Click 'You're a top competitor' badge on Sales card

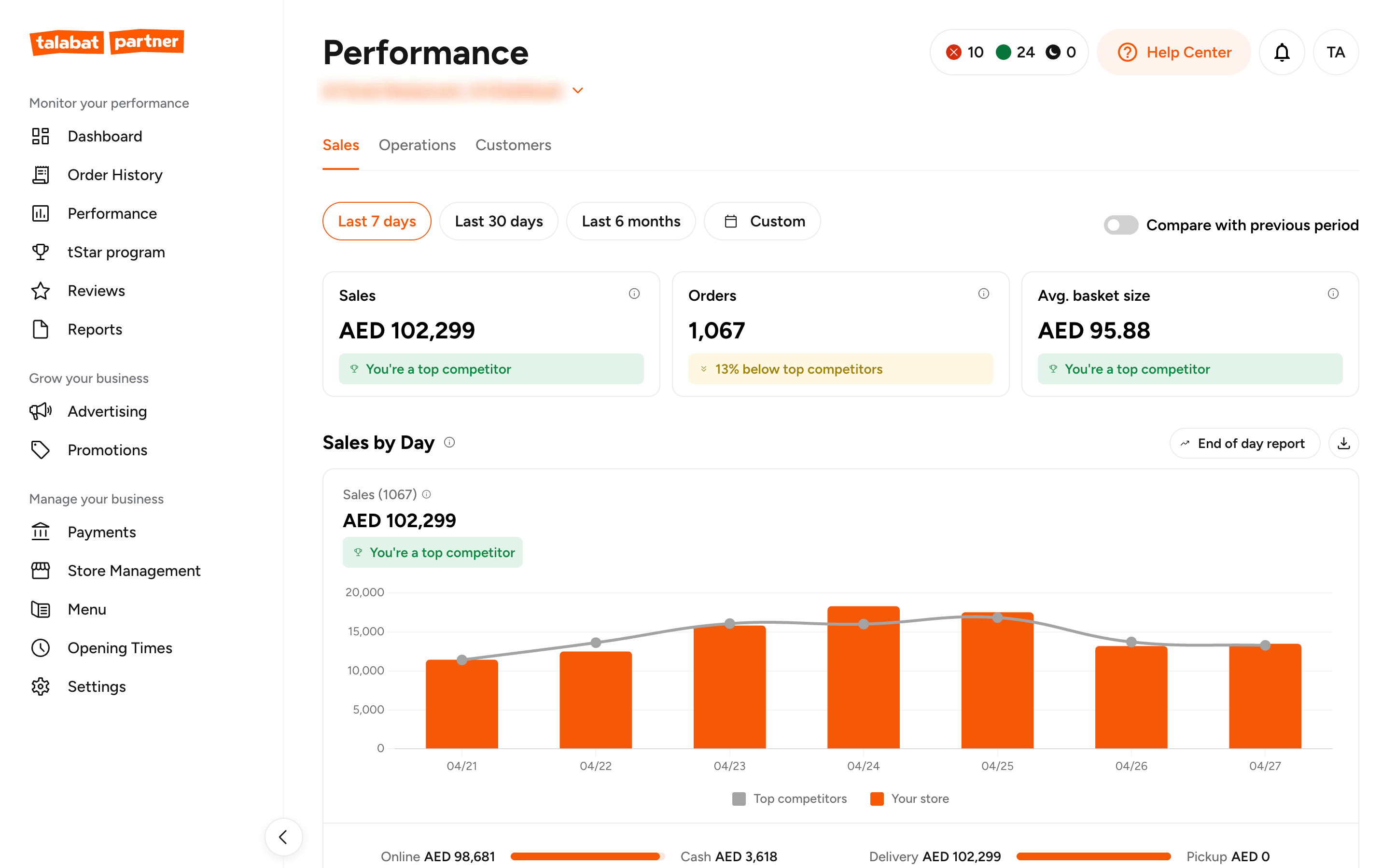coord(491,369)
